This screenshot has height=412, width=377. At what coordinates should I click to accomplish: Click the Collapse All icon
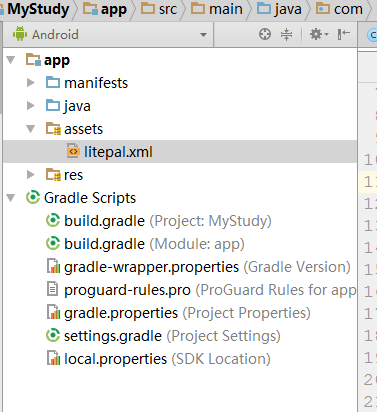286,34
